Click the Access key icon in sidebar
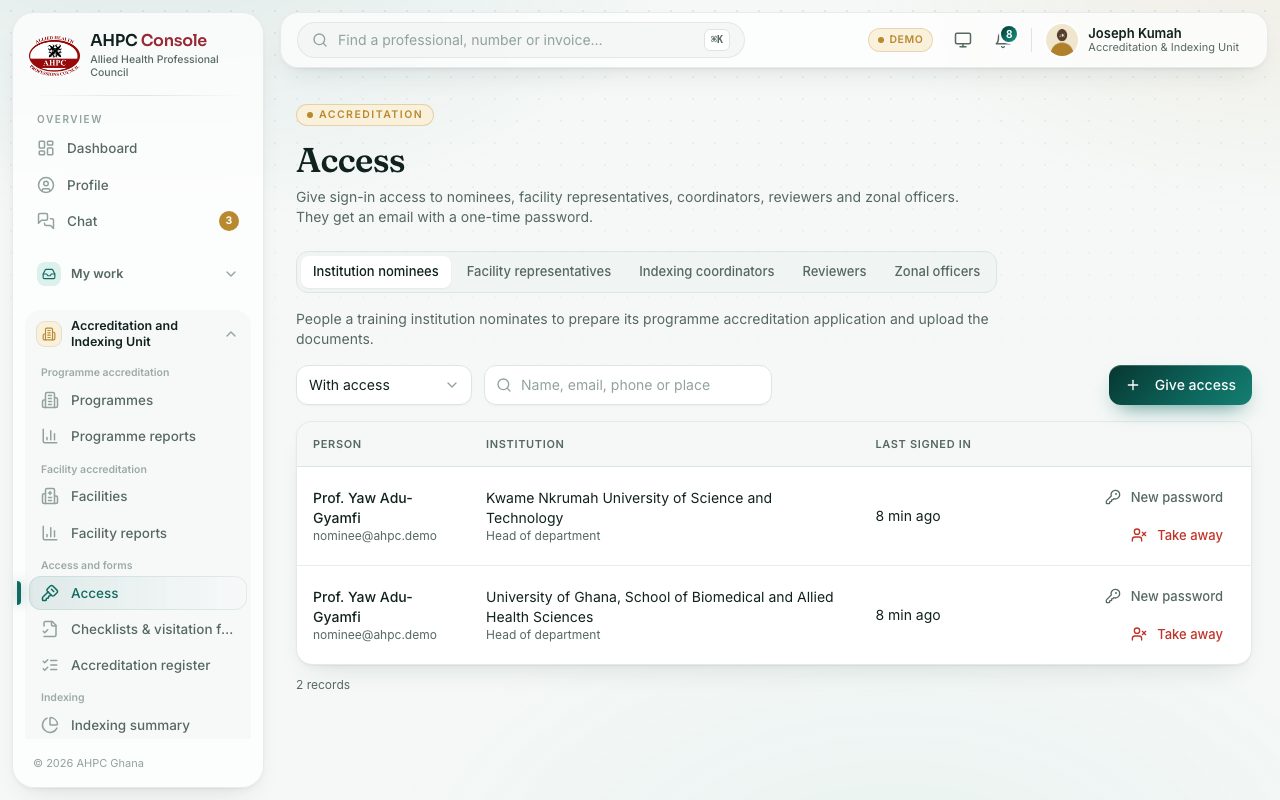This screenshot has height=800, width=1280. pos(50,593)
